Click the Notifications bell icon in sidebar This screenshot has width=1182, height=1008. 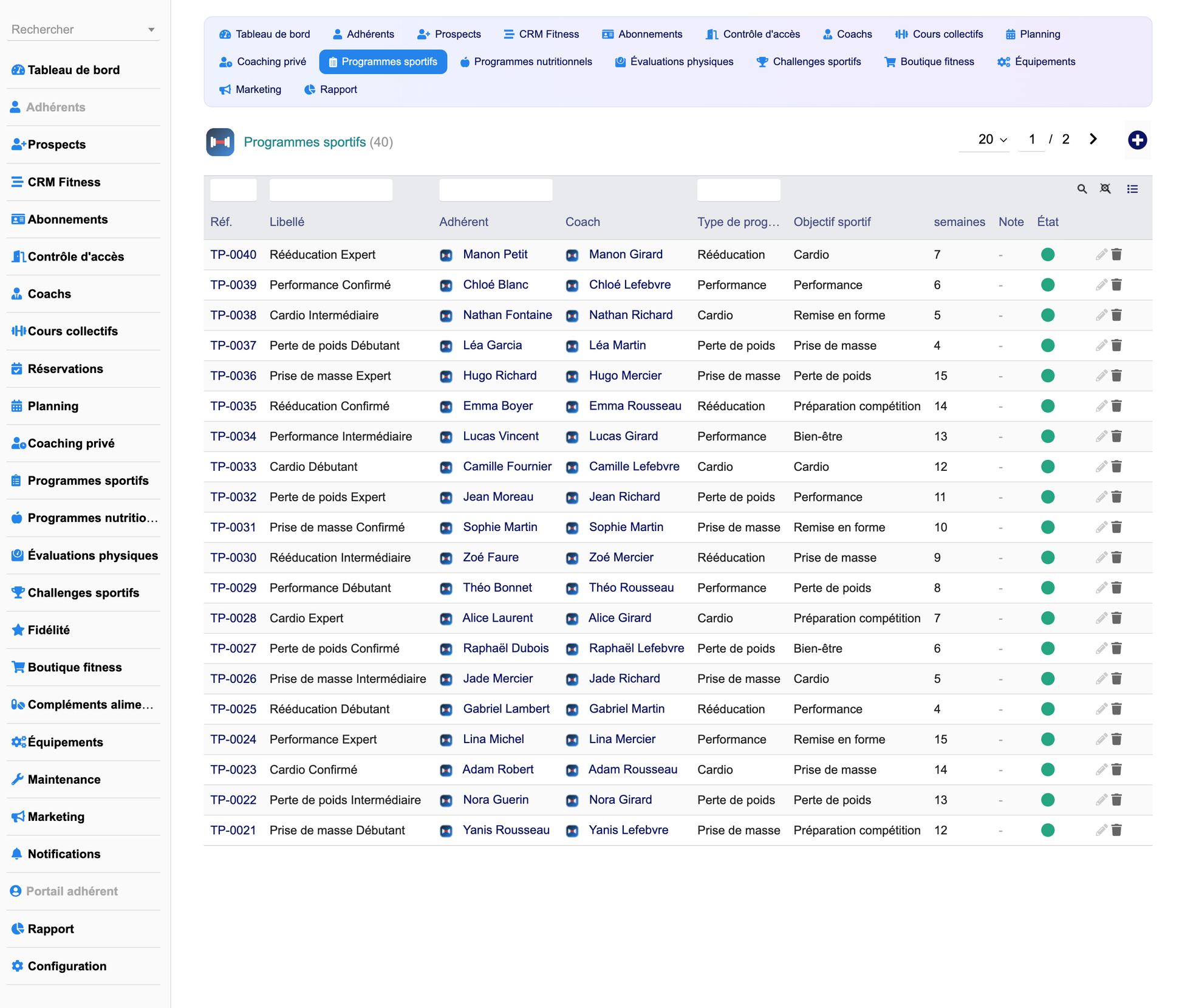point(17,854)
